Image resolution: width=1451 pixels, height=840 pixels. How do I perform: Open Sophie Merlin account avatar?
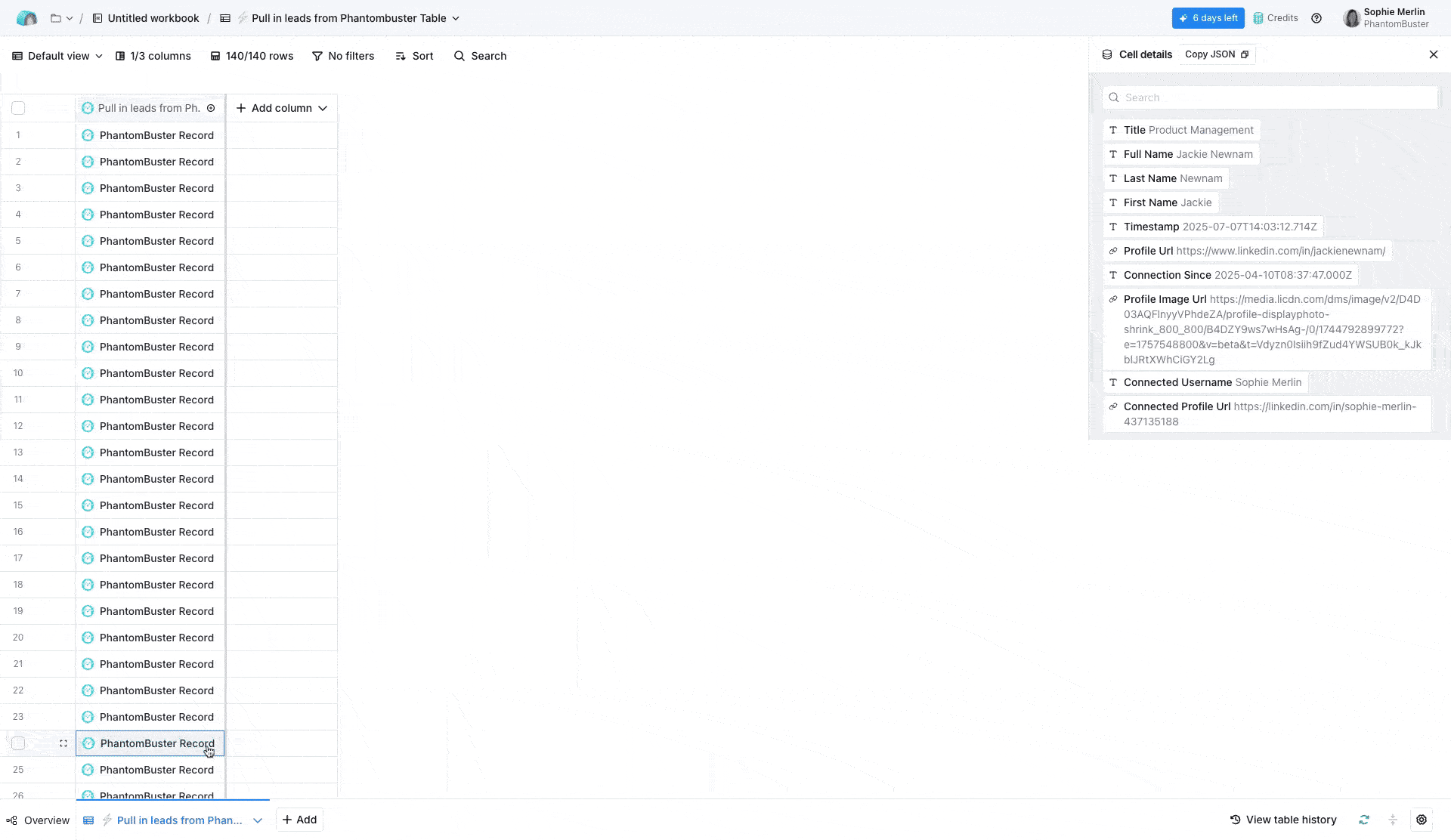pos(1352,18)
